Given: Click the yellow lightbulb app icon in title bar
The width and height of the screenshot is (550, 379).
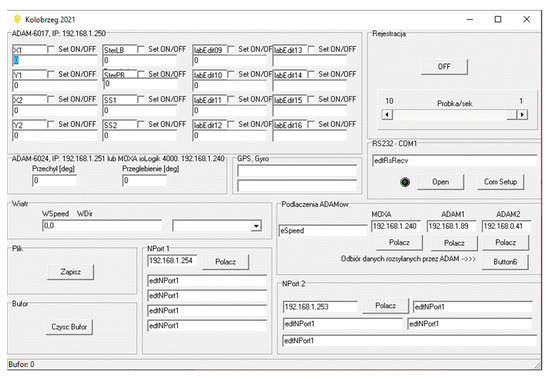Looking at the screenshot, I should point(17,19).
